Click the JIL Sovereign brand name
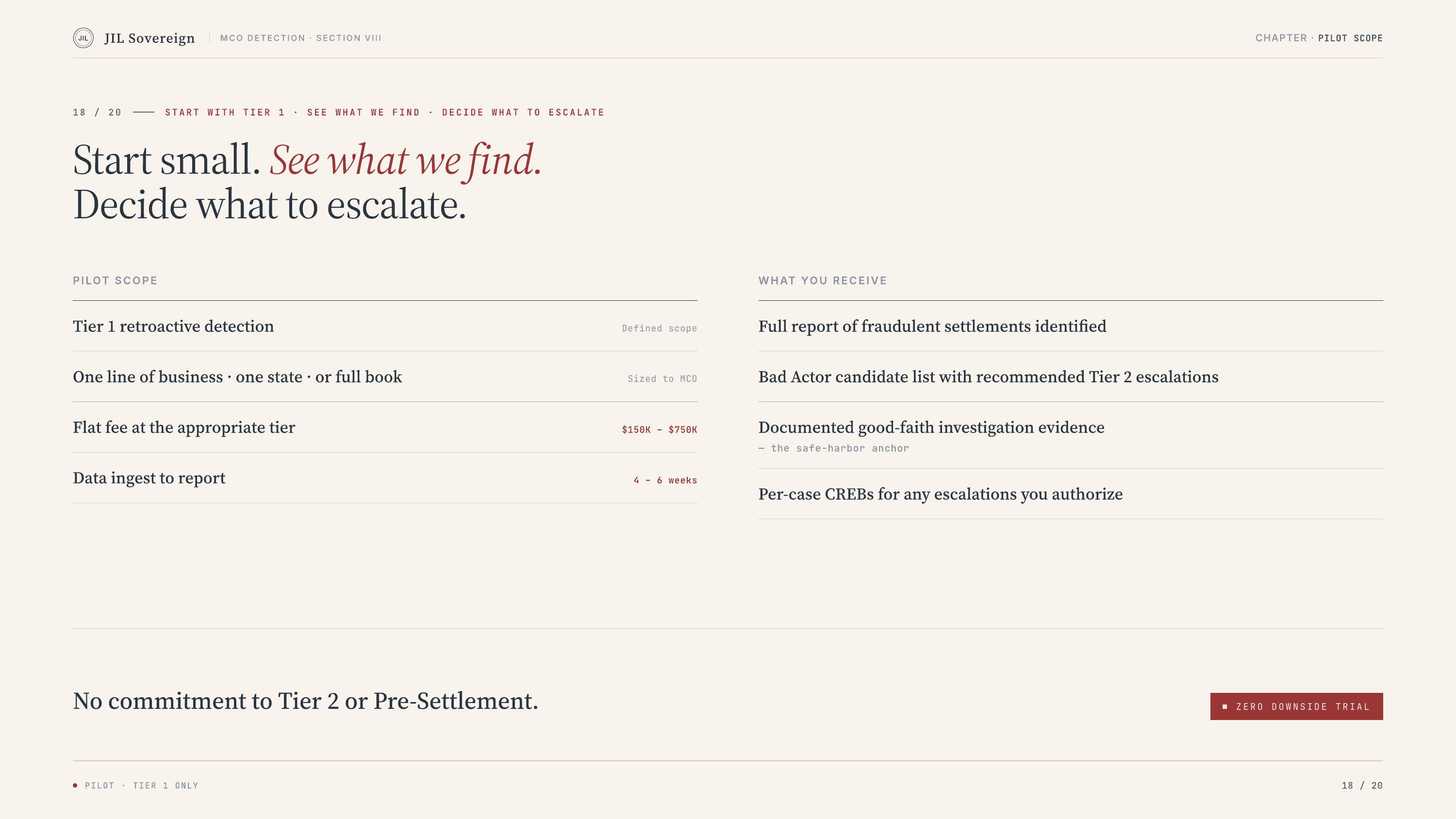 tap(149, 38)
